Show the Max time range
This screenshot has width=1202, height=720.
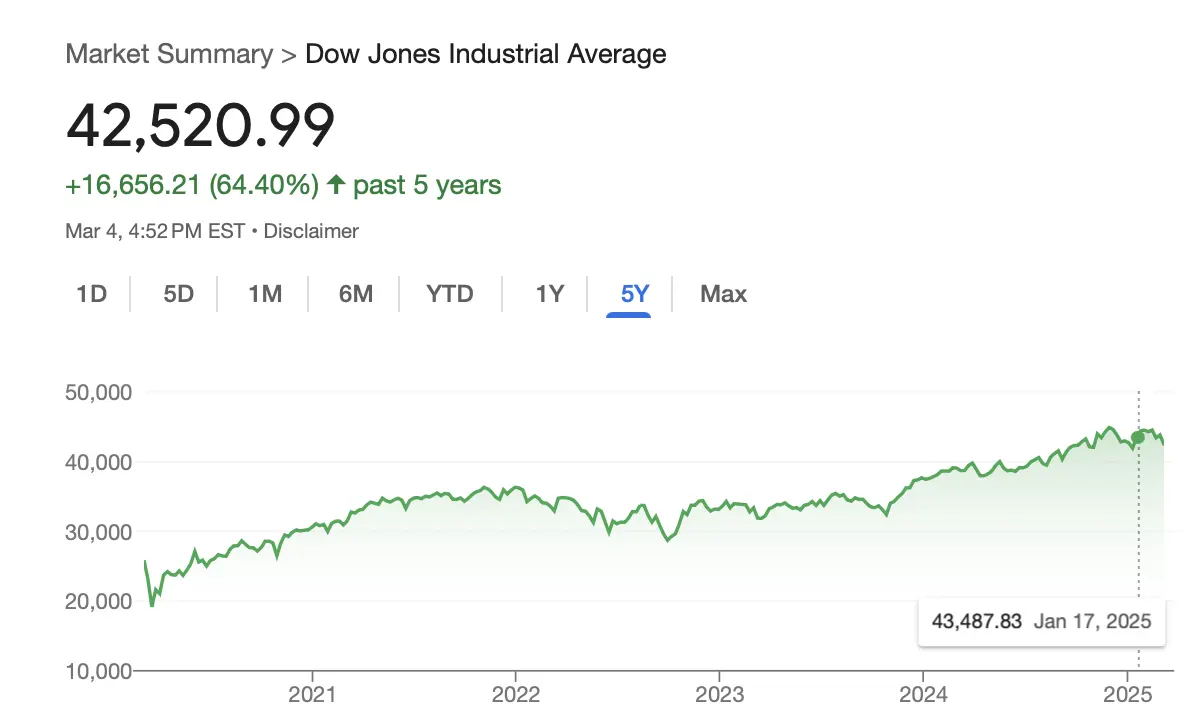(723, 294)
